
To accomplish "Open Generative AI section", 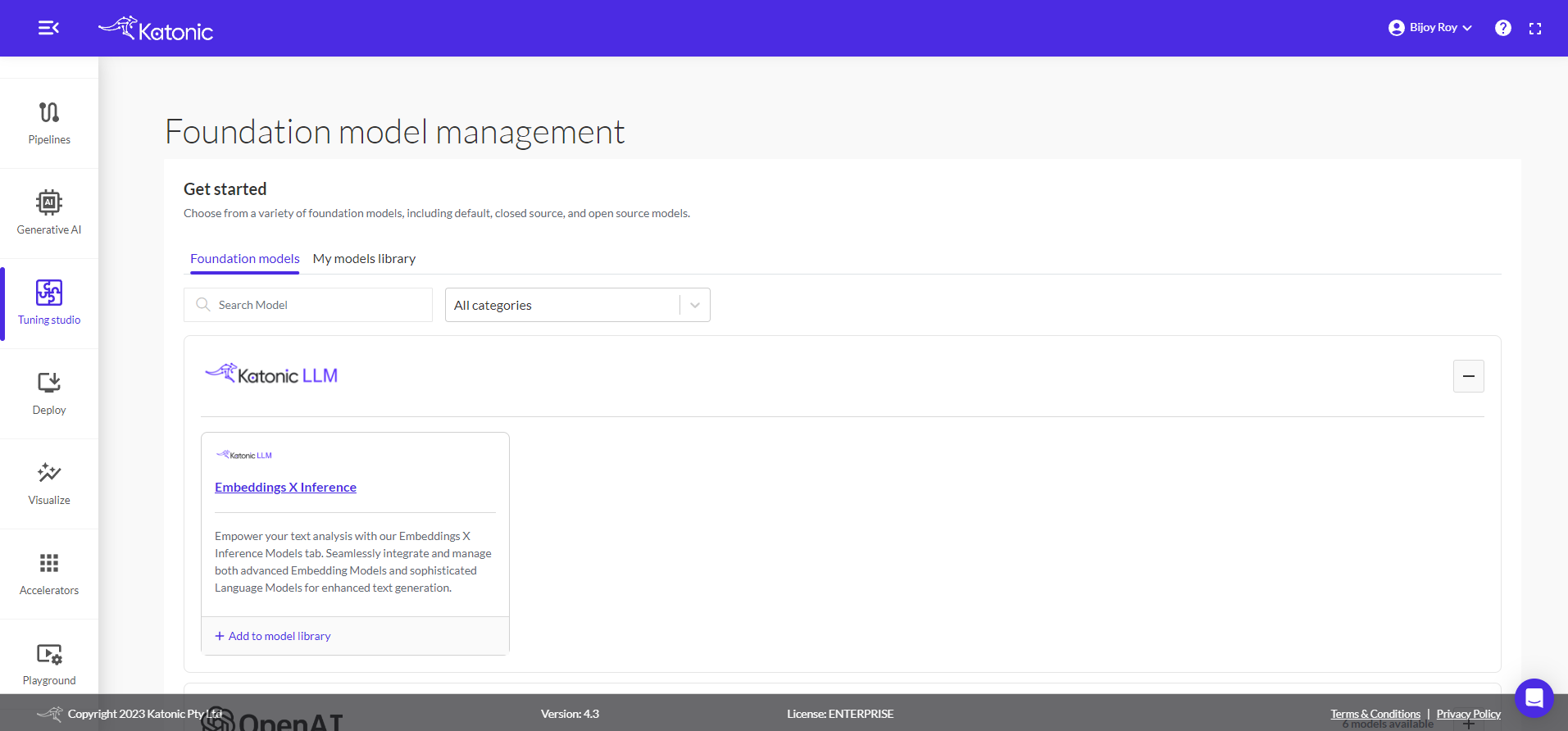I will (x=49, y=214).
